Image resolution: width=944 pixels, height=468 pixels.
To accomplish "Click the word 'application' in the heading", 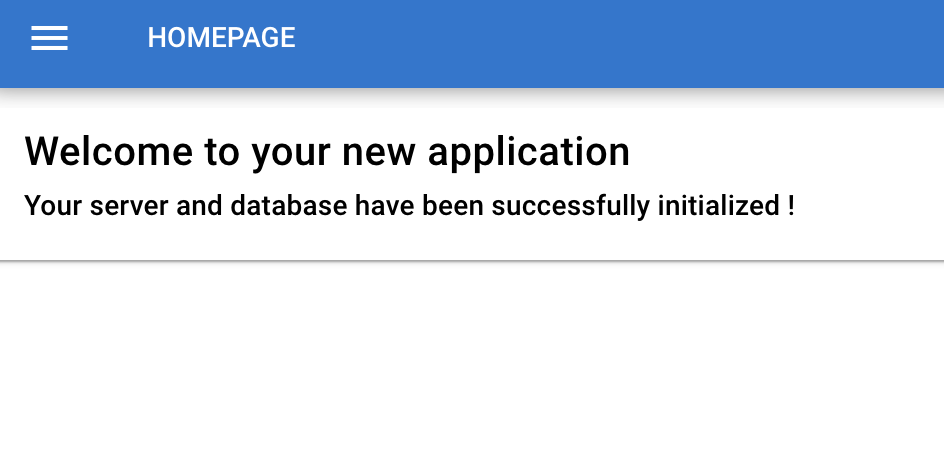I will (529, 153).
